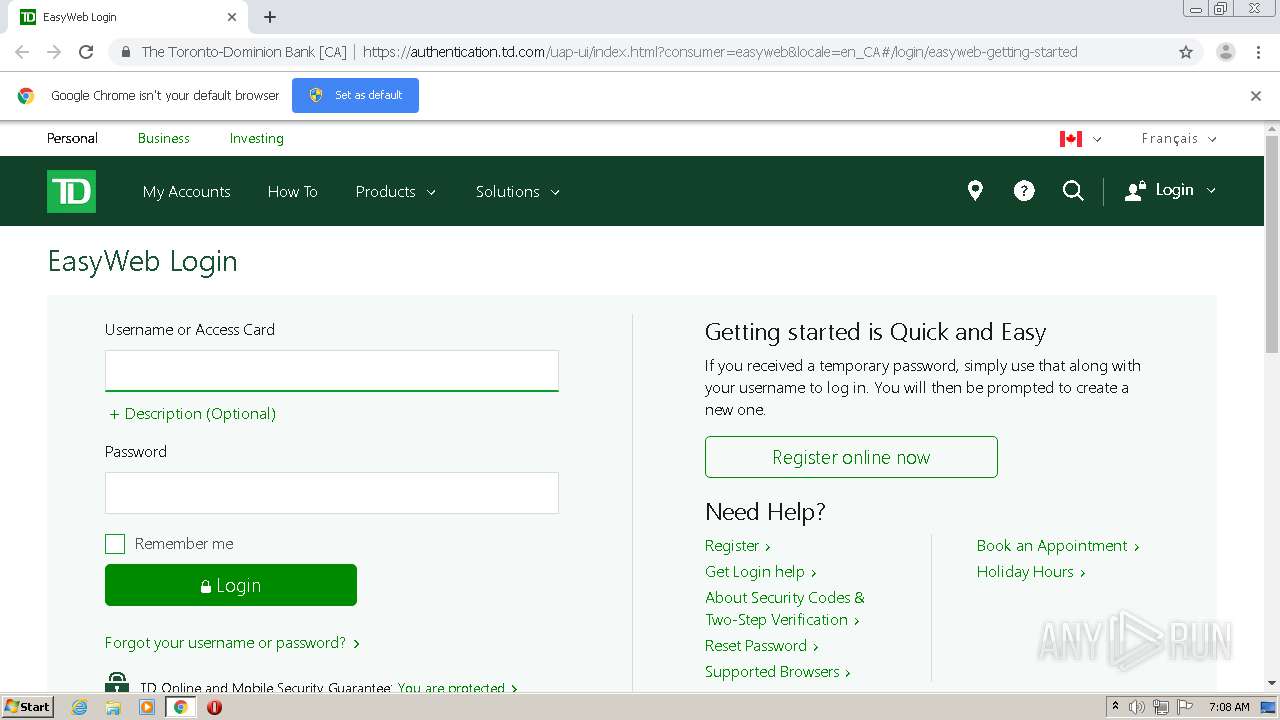The width and height of the screenshot is (1280, 720).
Task: Expand Description (Optional) field
Action: tap(192, 414)
